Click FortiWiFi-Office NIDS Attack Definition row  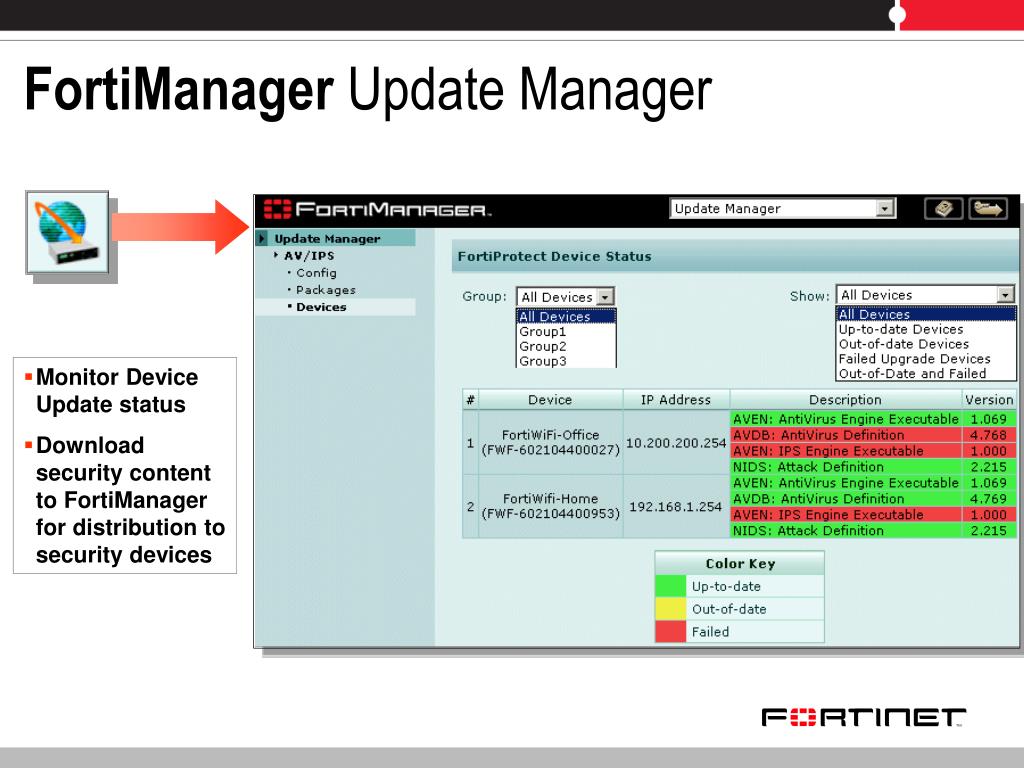(845, 467)
